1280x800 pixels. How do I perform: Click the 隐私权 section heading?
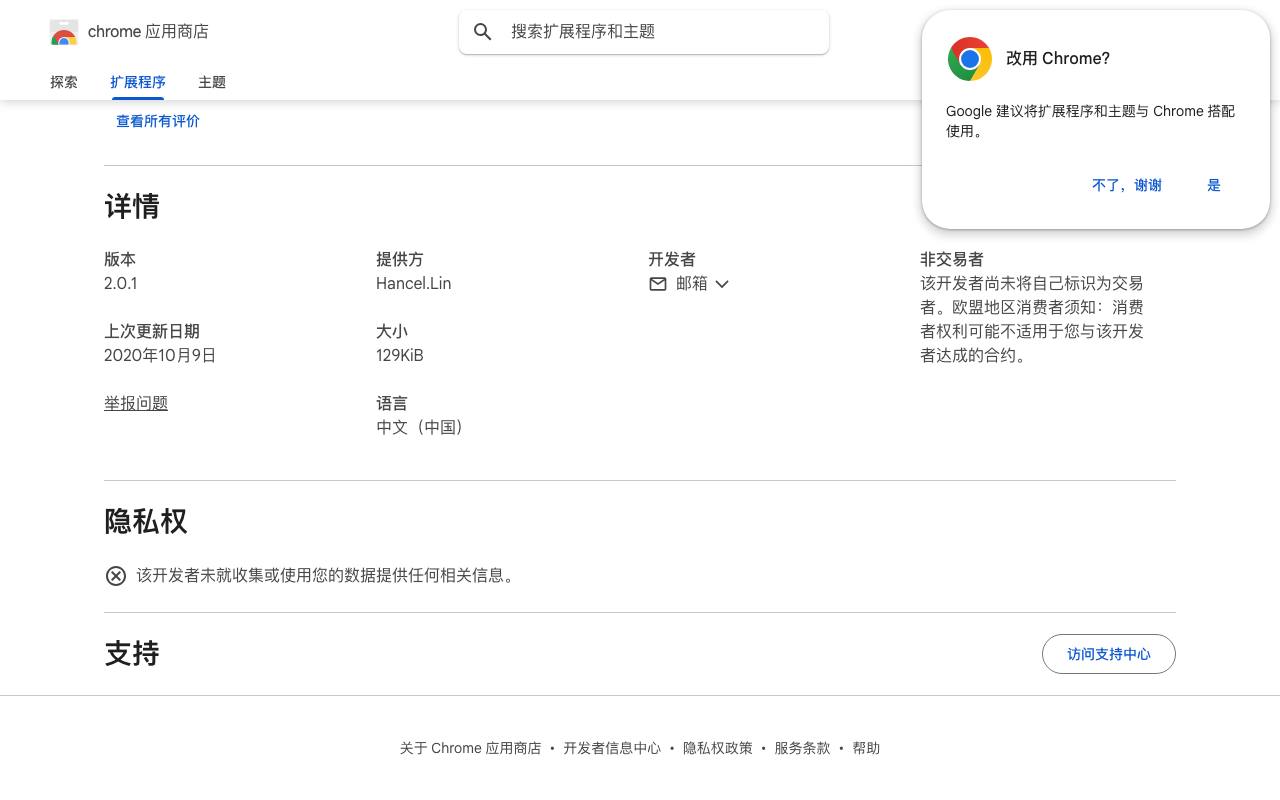pos(146,522)
